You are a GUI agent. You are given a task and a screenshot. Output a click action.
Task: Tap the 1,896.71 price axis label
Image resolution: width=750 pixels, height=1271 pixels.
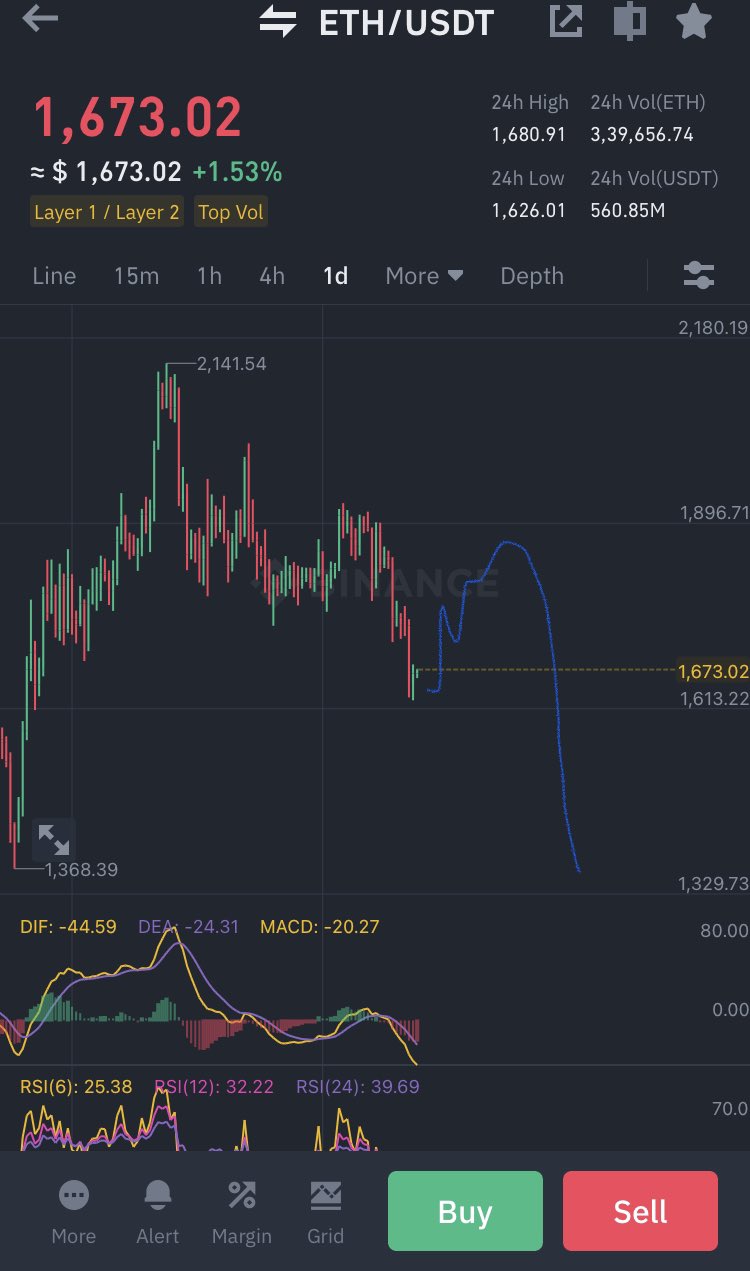713,513
